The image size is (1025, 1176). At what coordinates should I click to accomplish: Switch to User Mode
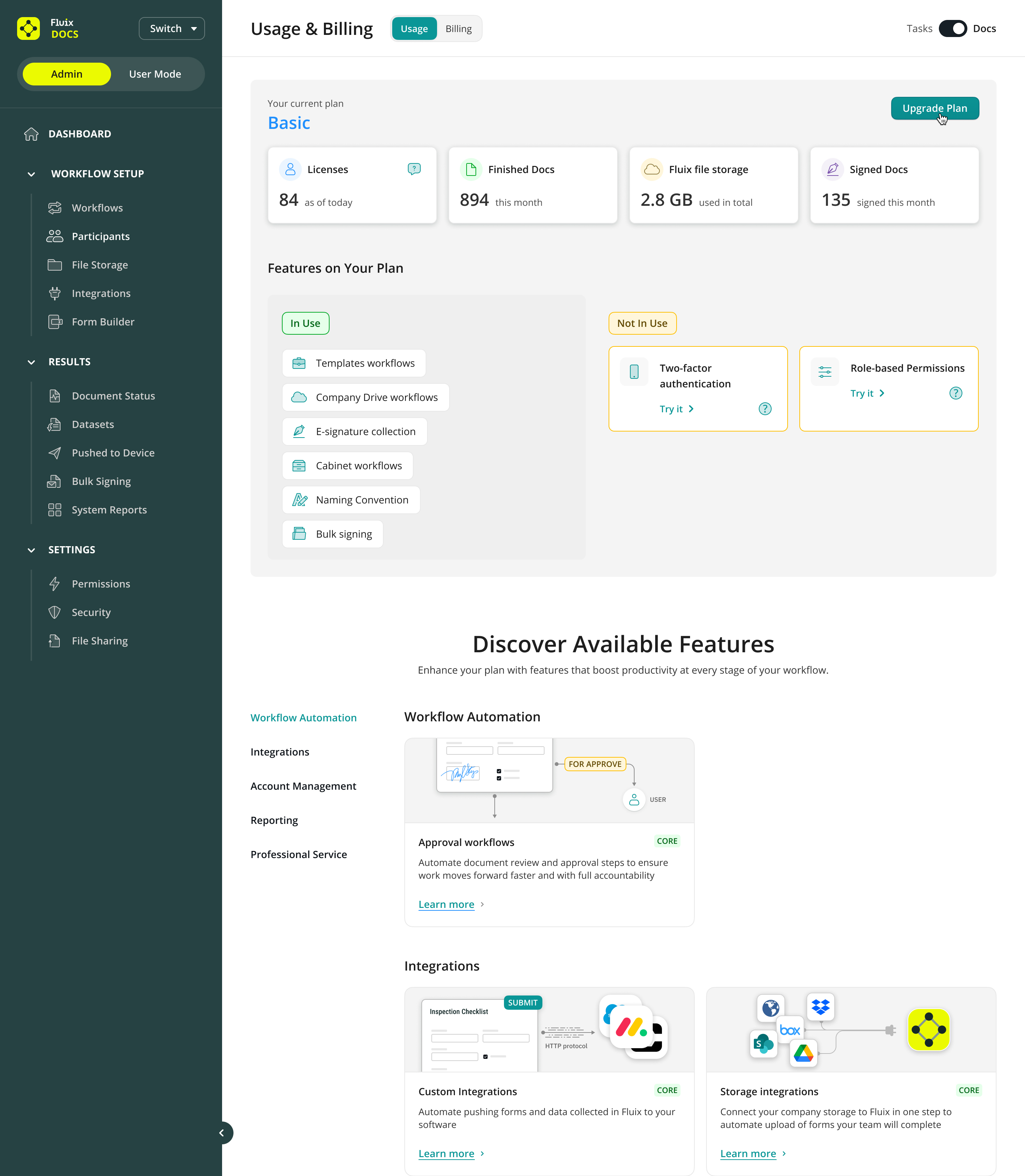click(155, 74)
